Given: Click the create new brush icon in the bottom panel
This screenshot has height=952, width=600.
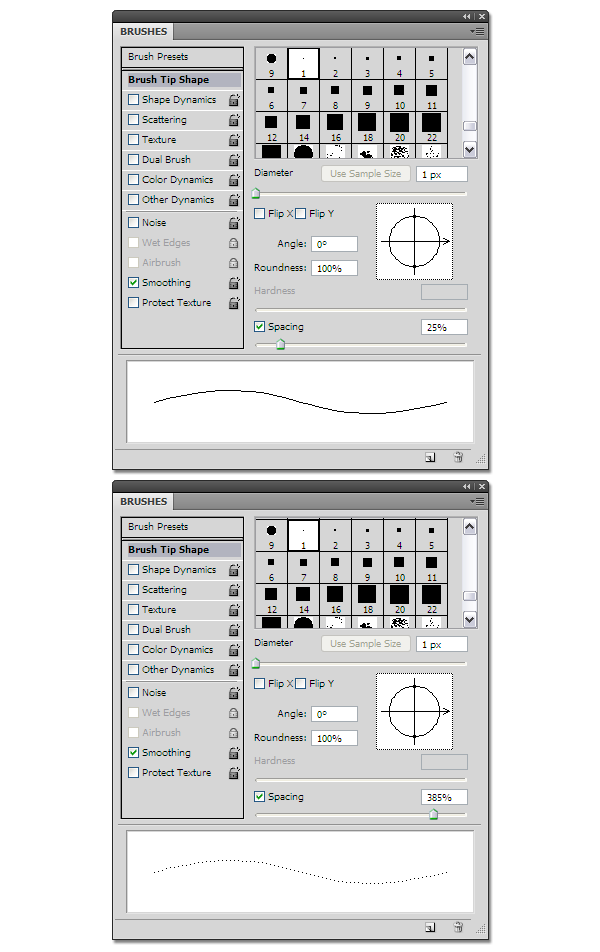Looking at the screenshot, I should (430, 927).
